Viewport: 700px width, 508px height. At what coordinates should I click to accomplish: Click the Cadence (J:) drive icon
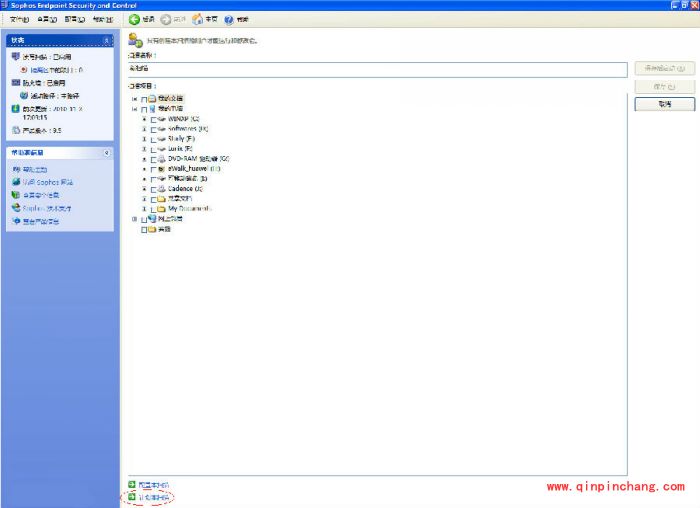[x=161, y=188]
